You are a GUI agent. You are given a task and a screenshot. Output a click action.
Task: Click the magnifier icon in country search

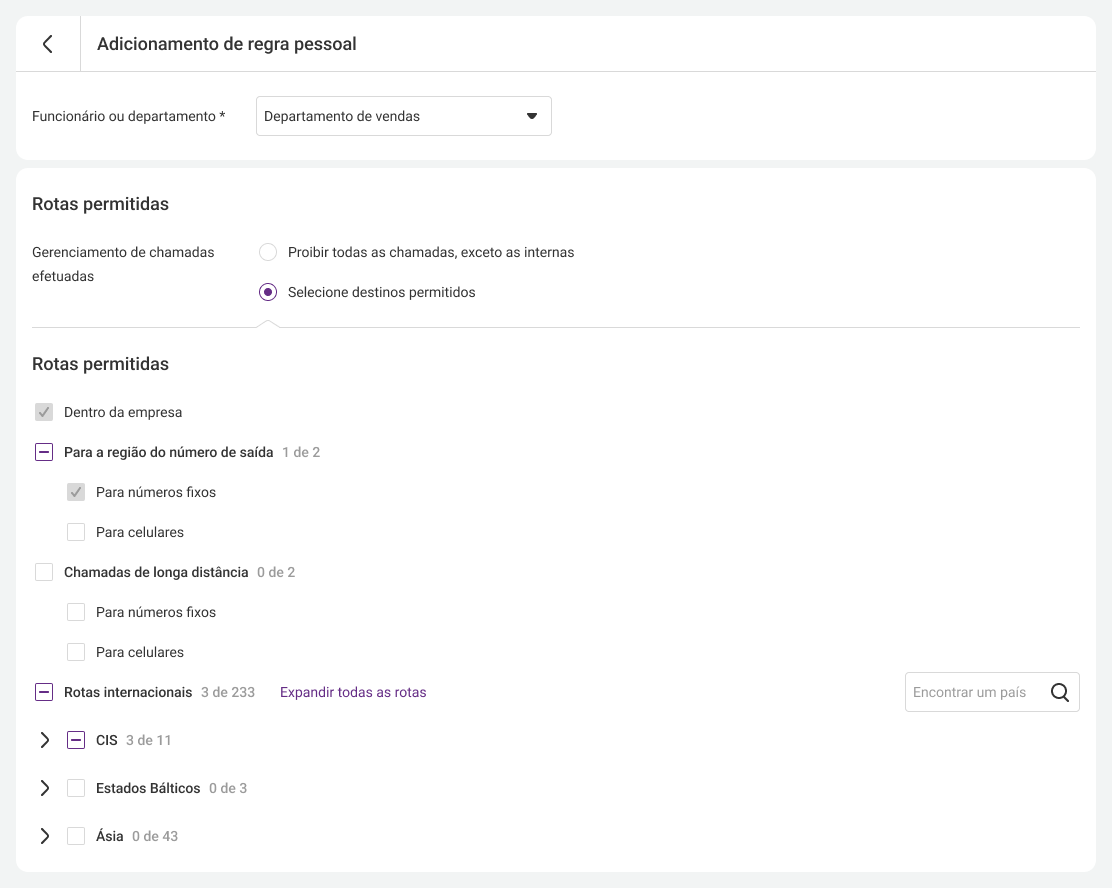(x=1060, y=692)
